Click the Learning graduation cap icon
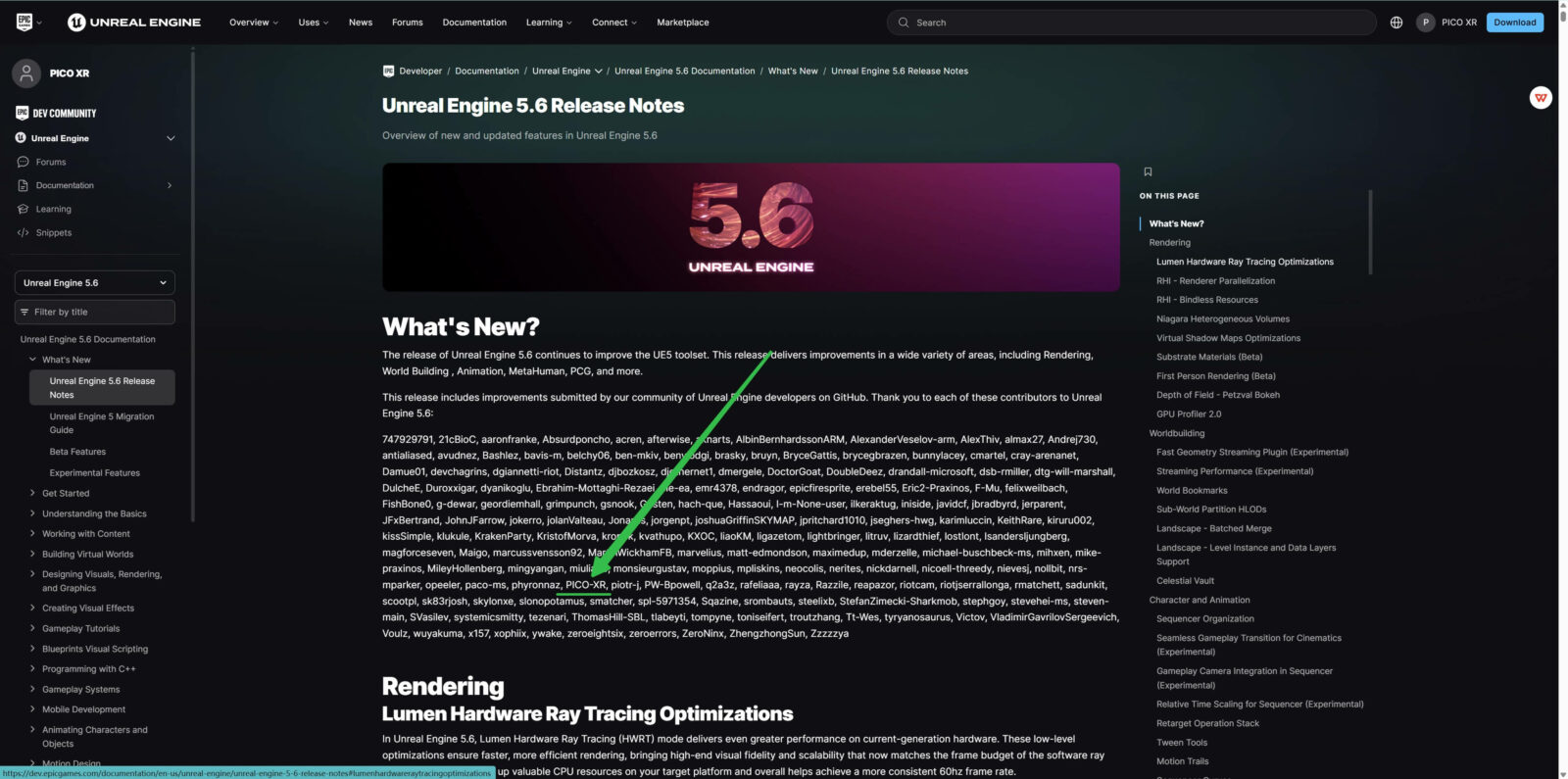The width and height of the screenshot is (1568, 779). pos(24,210)
